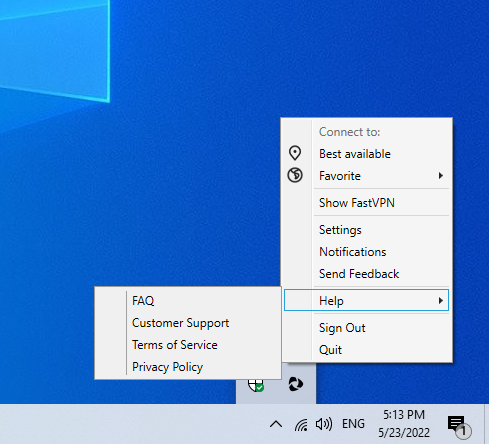Click the globe icon next to Favorite
Screen dimensions: 489x444
[x=295, y=175]
